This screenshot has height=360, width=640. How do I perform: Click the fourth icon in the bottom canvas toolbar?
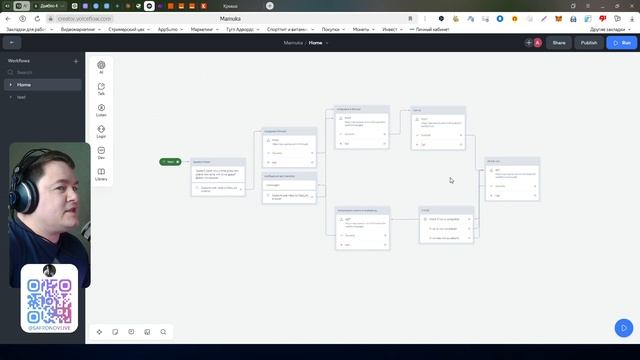click(147, 332)
